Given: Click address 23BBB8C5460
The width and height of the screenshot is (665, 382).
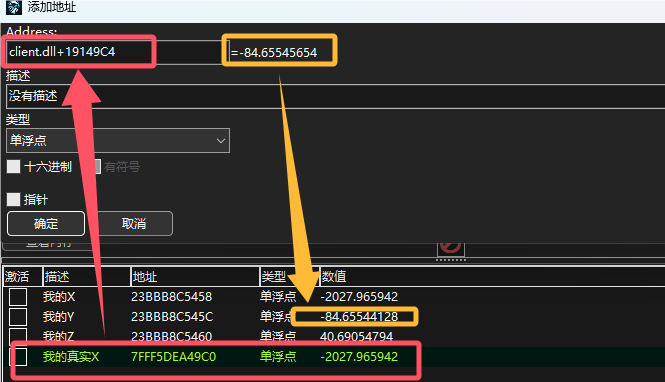Looking at the screenshot, I should point(171,336).
